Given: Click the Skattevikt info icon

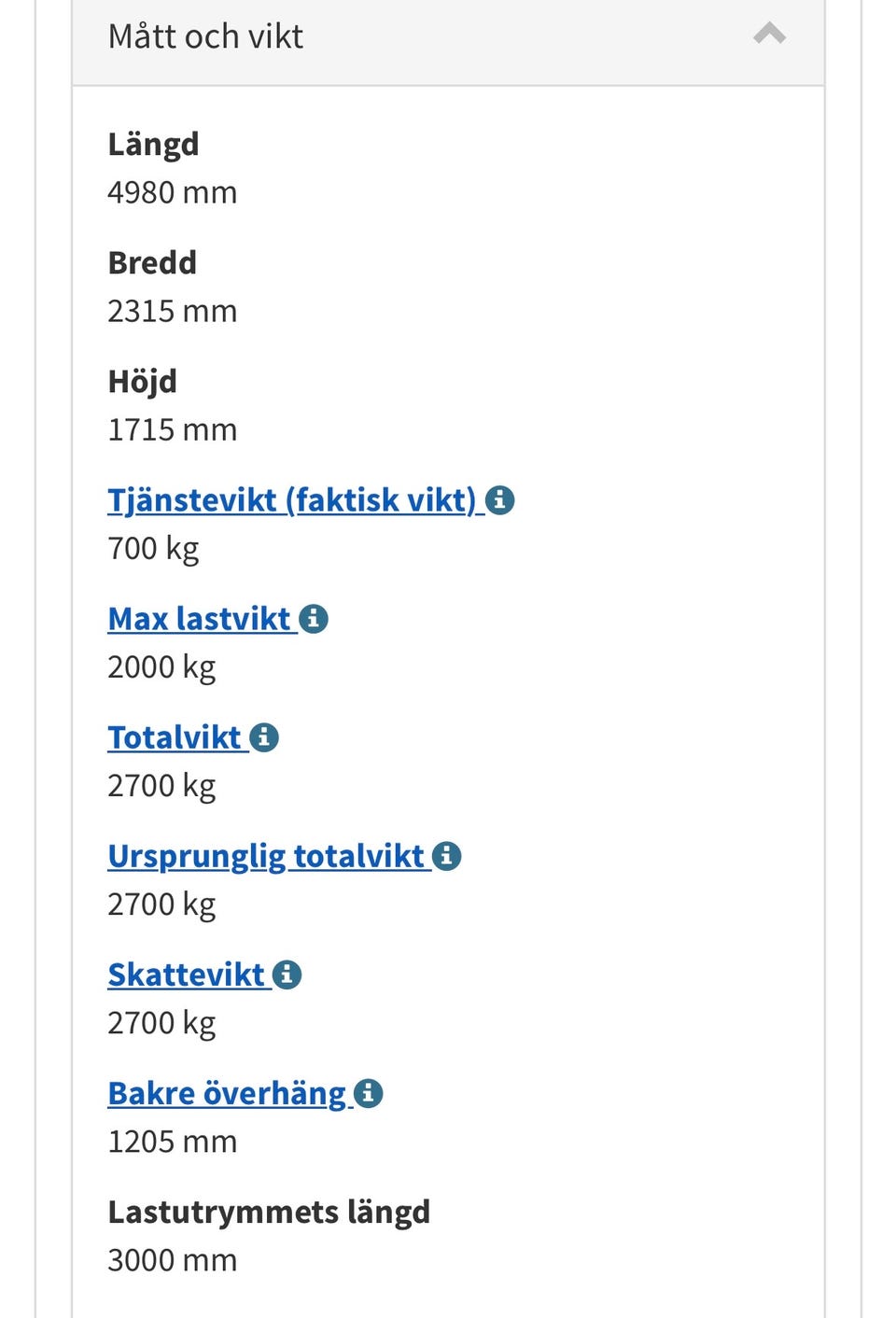Looking at the screenshot, I should [287, 974].
